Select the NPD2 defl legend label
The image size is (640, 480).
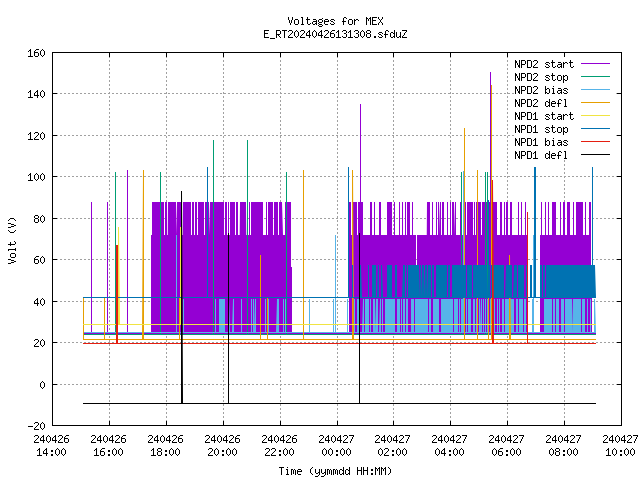click(541, 103)
